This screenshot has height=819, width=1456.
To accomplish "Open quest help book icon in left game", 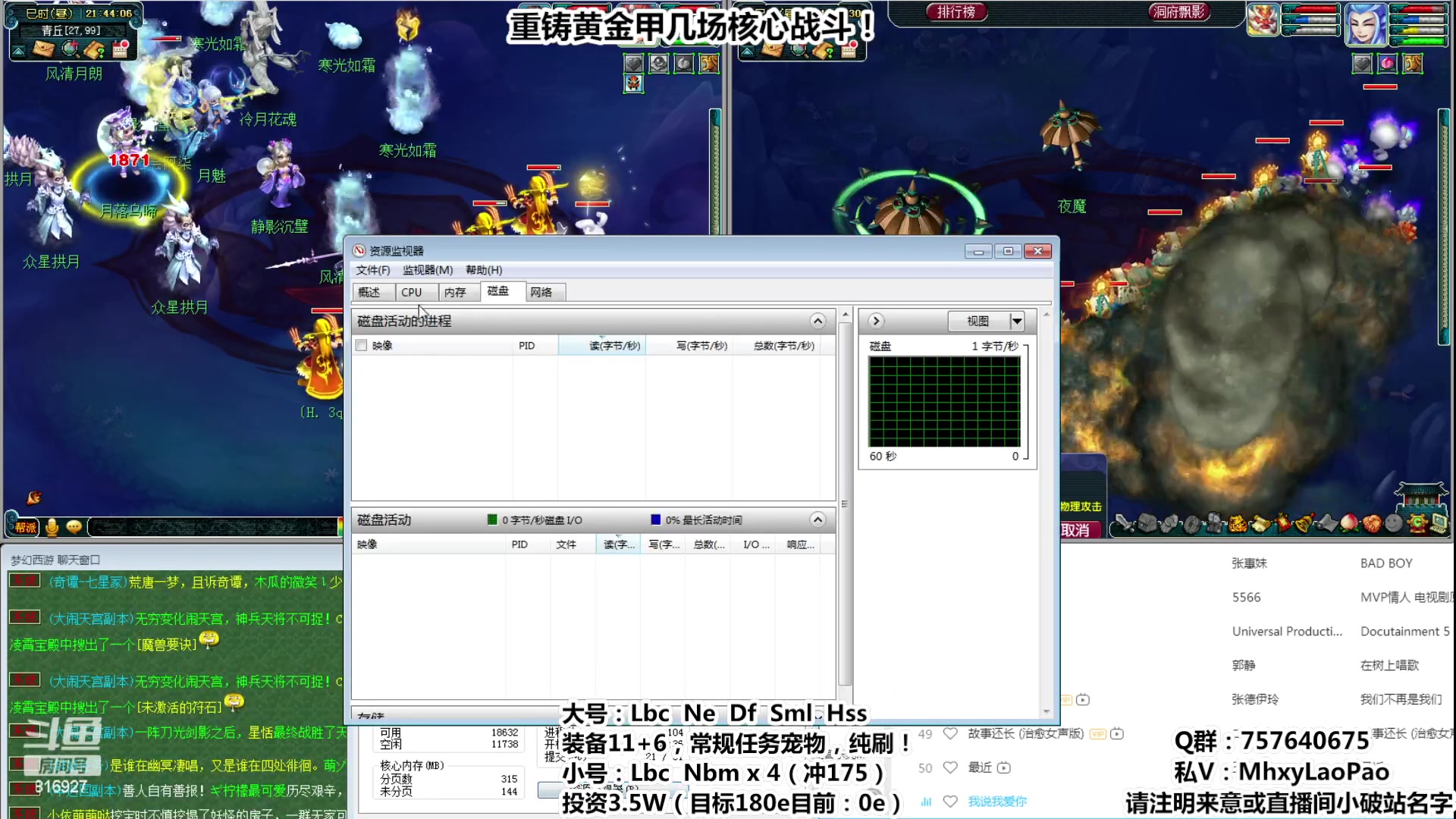I will point(95,50).
